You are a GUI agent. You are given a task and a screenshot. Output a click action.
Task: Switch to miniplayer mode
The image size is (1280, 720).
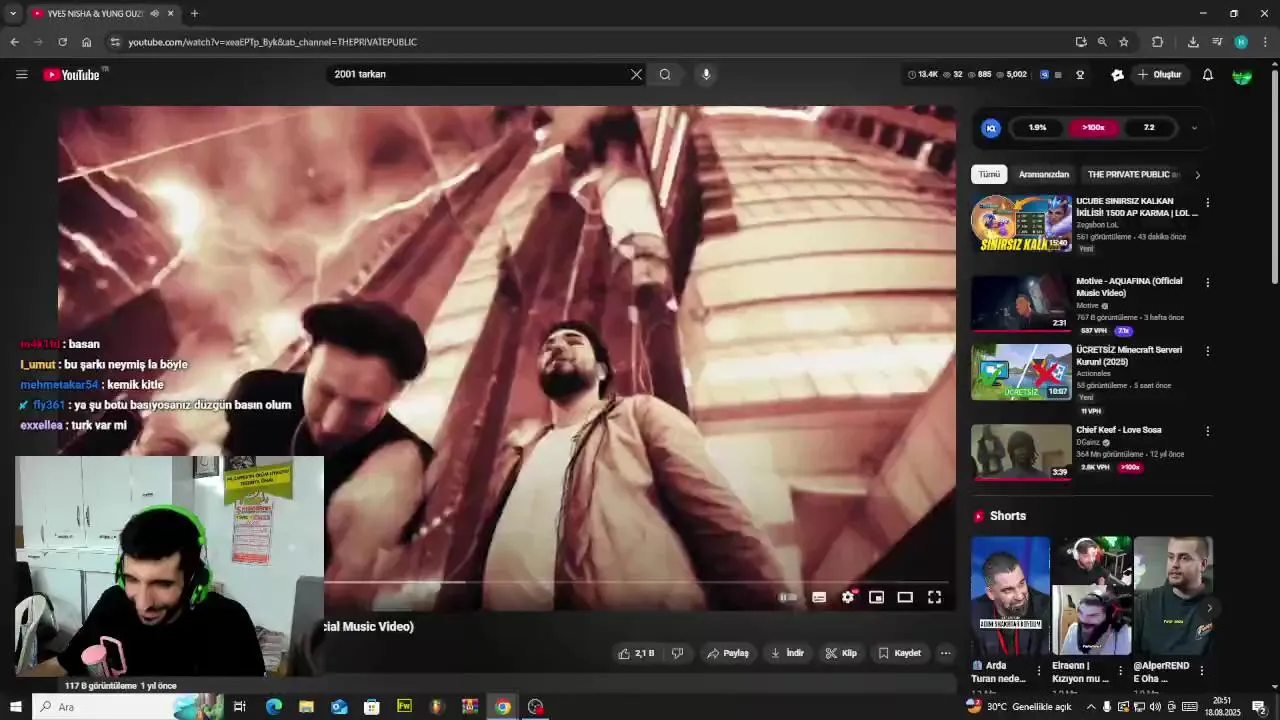876,597
